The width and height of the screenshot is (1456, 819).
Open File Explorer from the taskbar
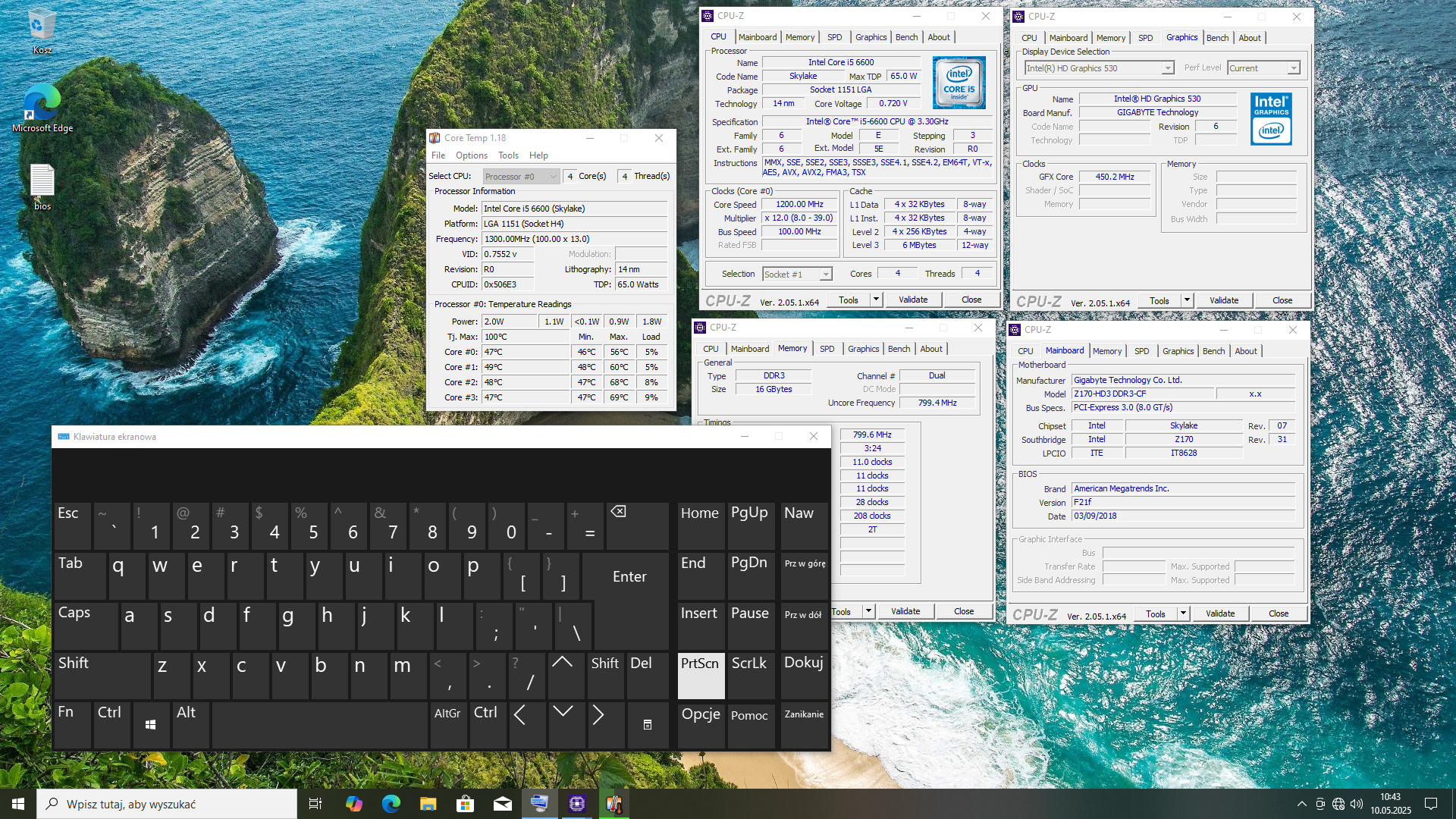coord(428,804)
